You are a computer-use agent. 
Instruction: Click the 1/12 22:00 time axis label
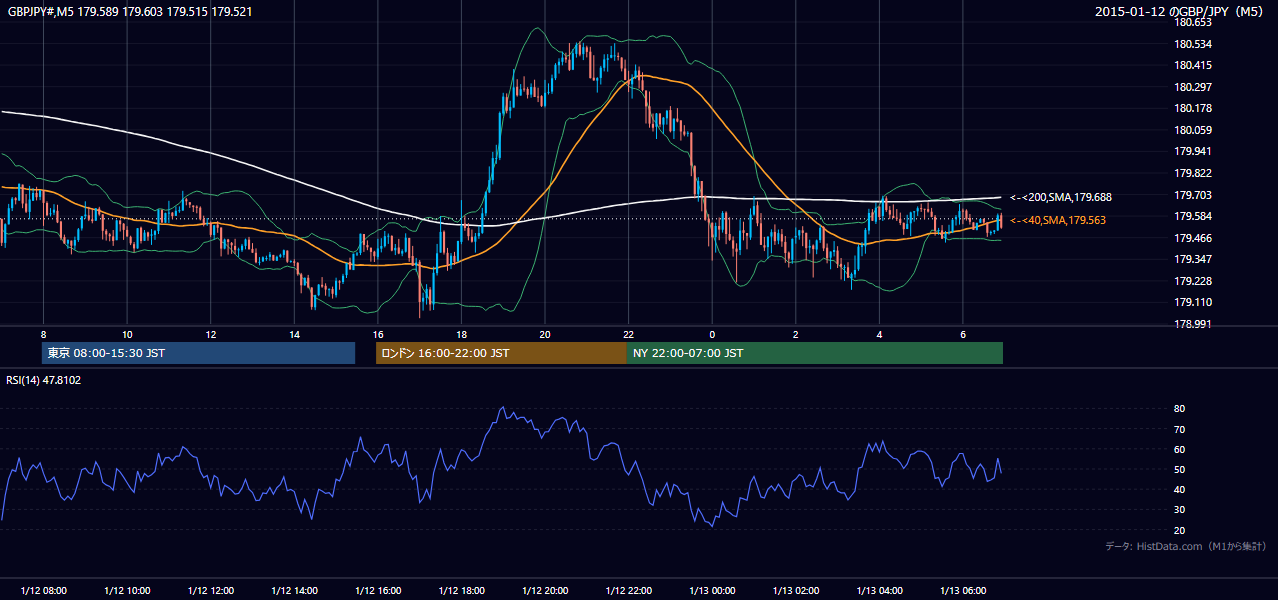(629, 590)
